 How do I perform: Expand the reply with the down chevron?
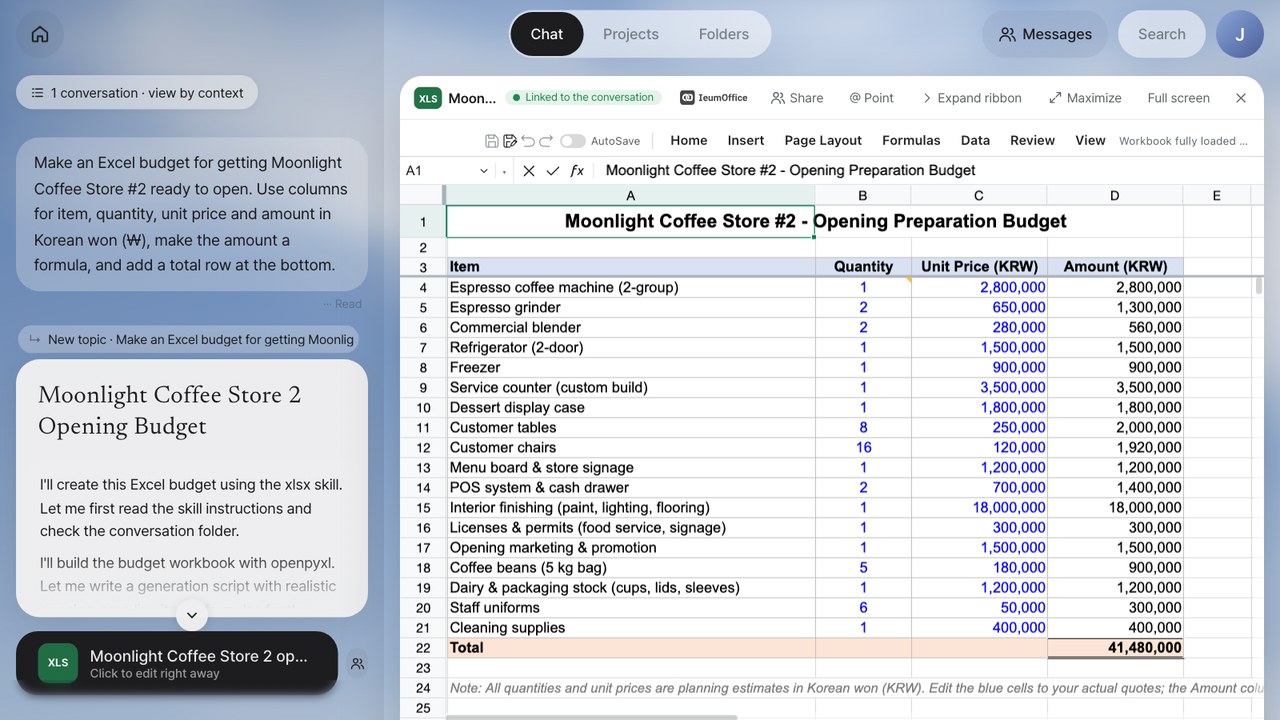tap(192, 615)
